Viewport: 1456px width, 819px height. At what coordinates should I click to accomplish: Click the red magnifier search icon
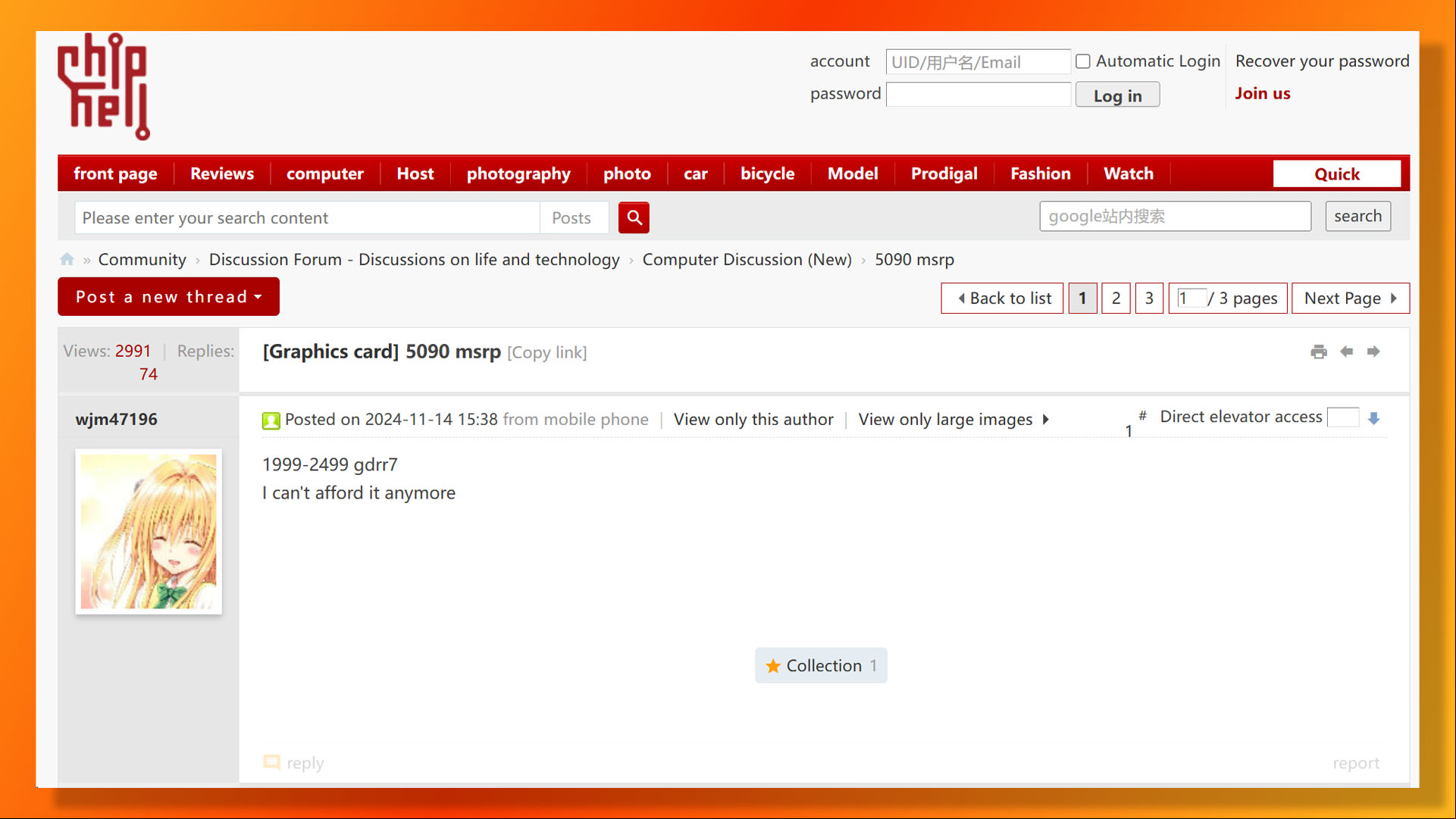pyautogui.click(x=634, y=217)
